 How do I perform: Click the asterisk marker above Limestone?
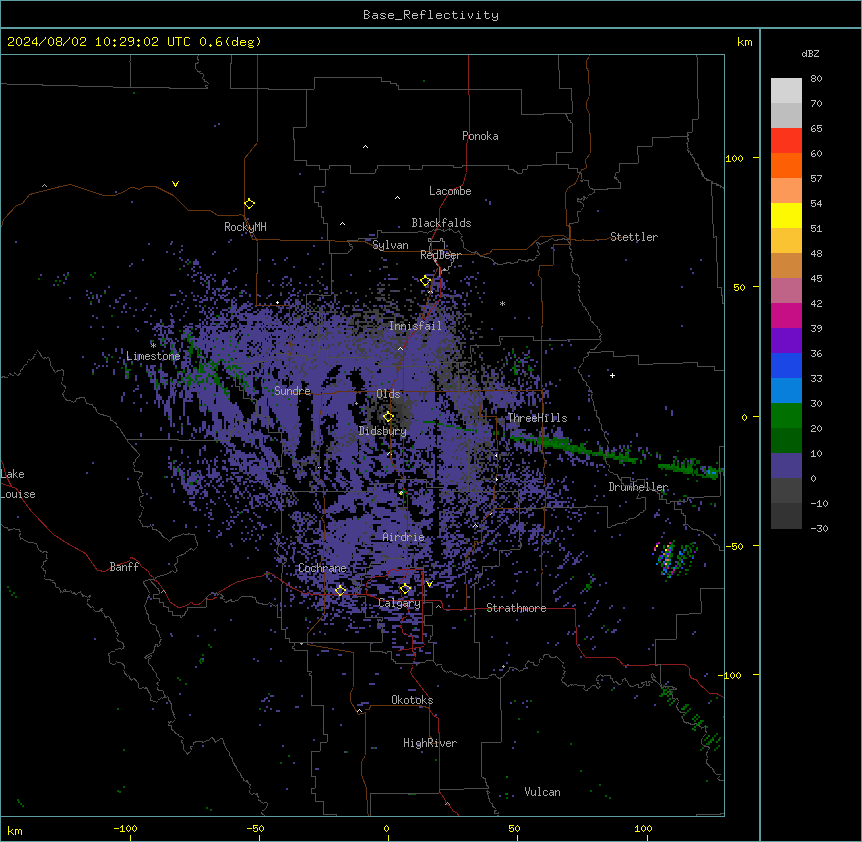coord(153,345)
